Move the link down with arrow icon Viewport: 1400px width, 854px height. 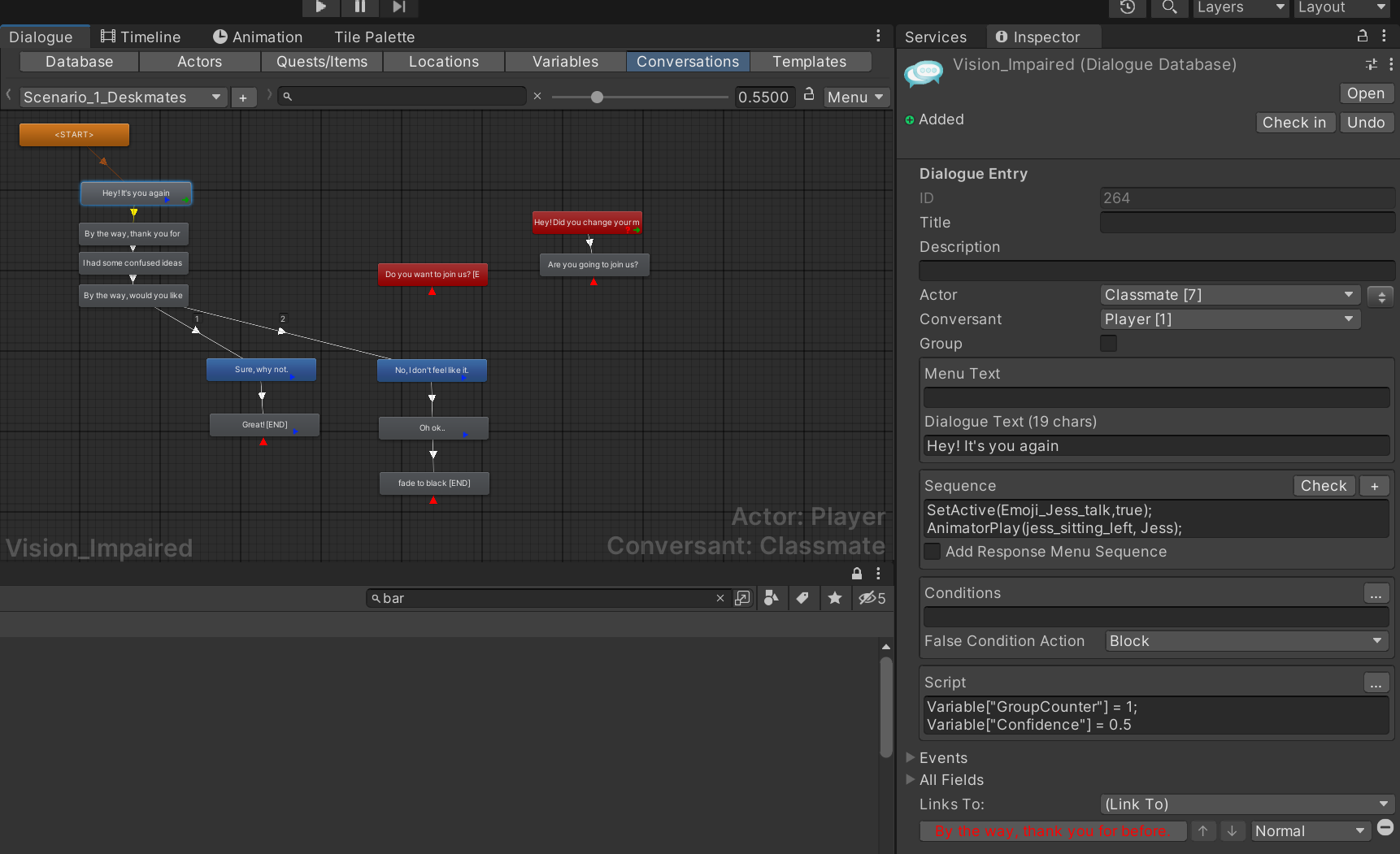click(x=1232, y=830)
